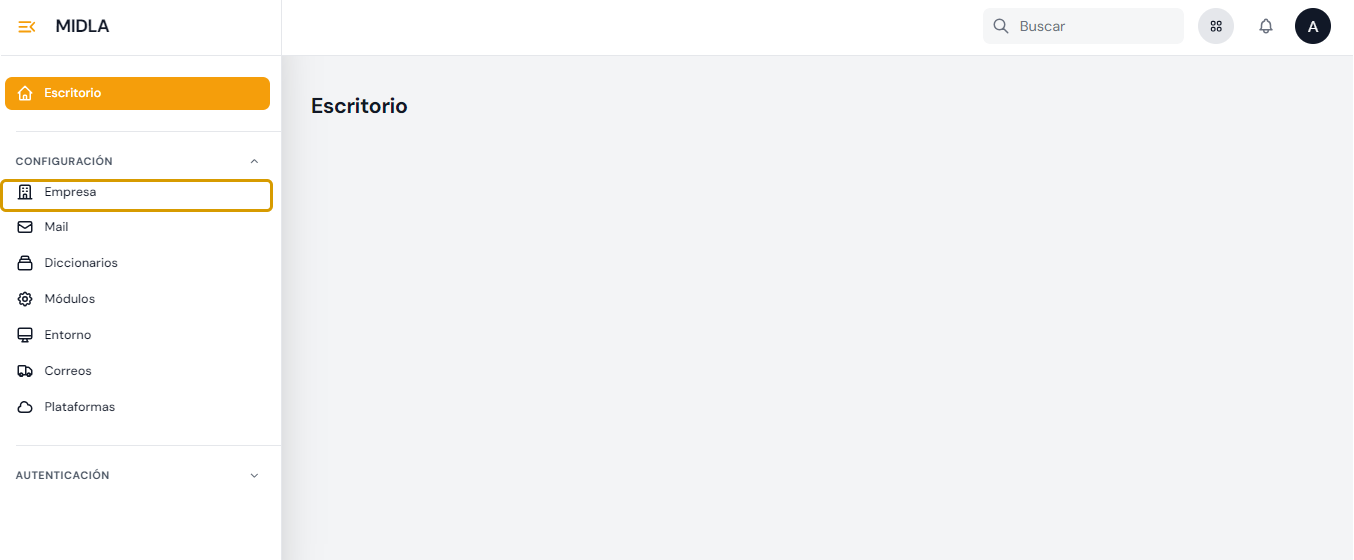The width and height of the screenshot is (1354, 560).
Task: Collapse the sidebar with the hamburger icon
Action: (x=27, y=27)
